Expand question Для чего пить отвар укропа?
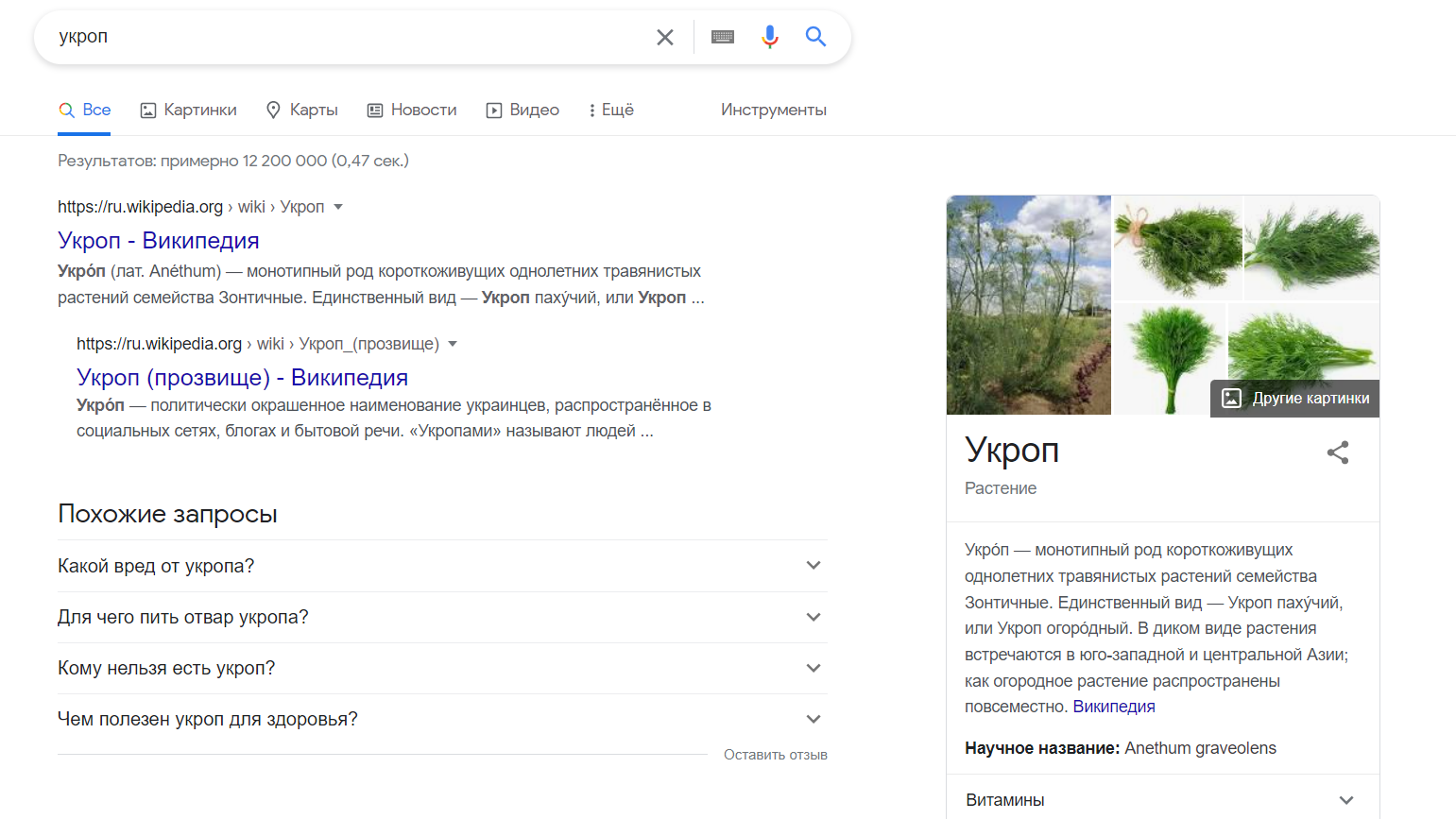1456x819 pixels. (x=442, y=617)
